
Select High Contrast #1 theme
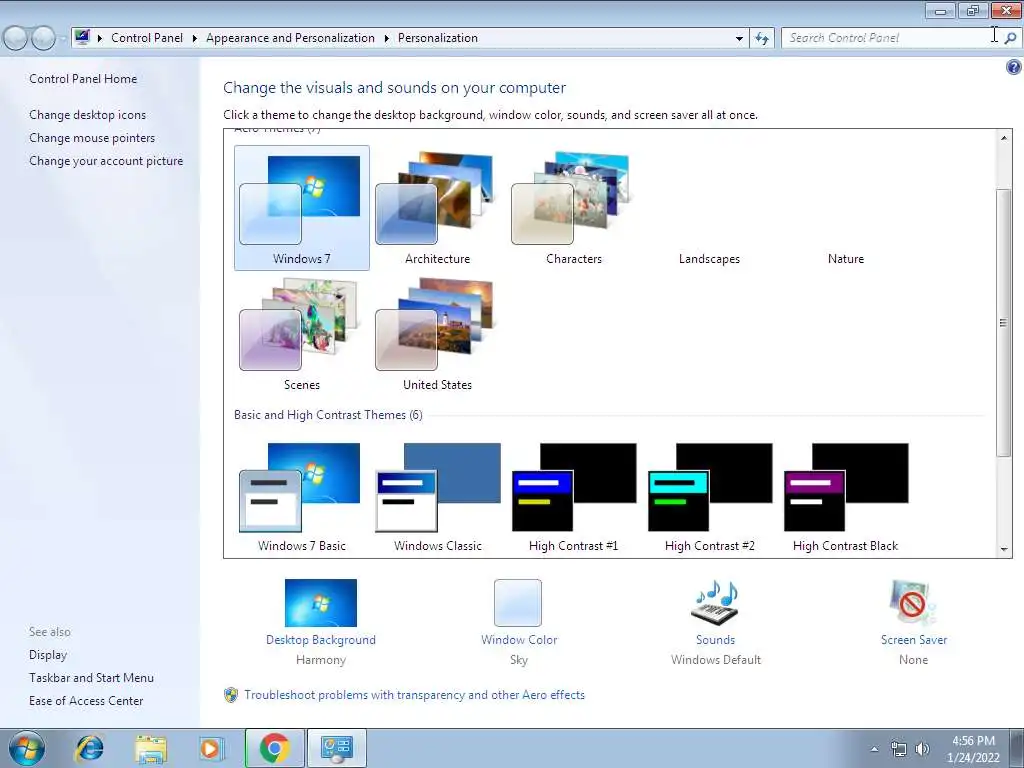coord(573,498)
